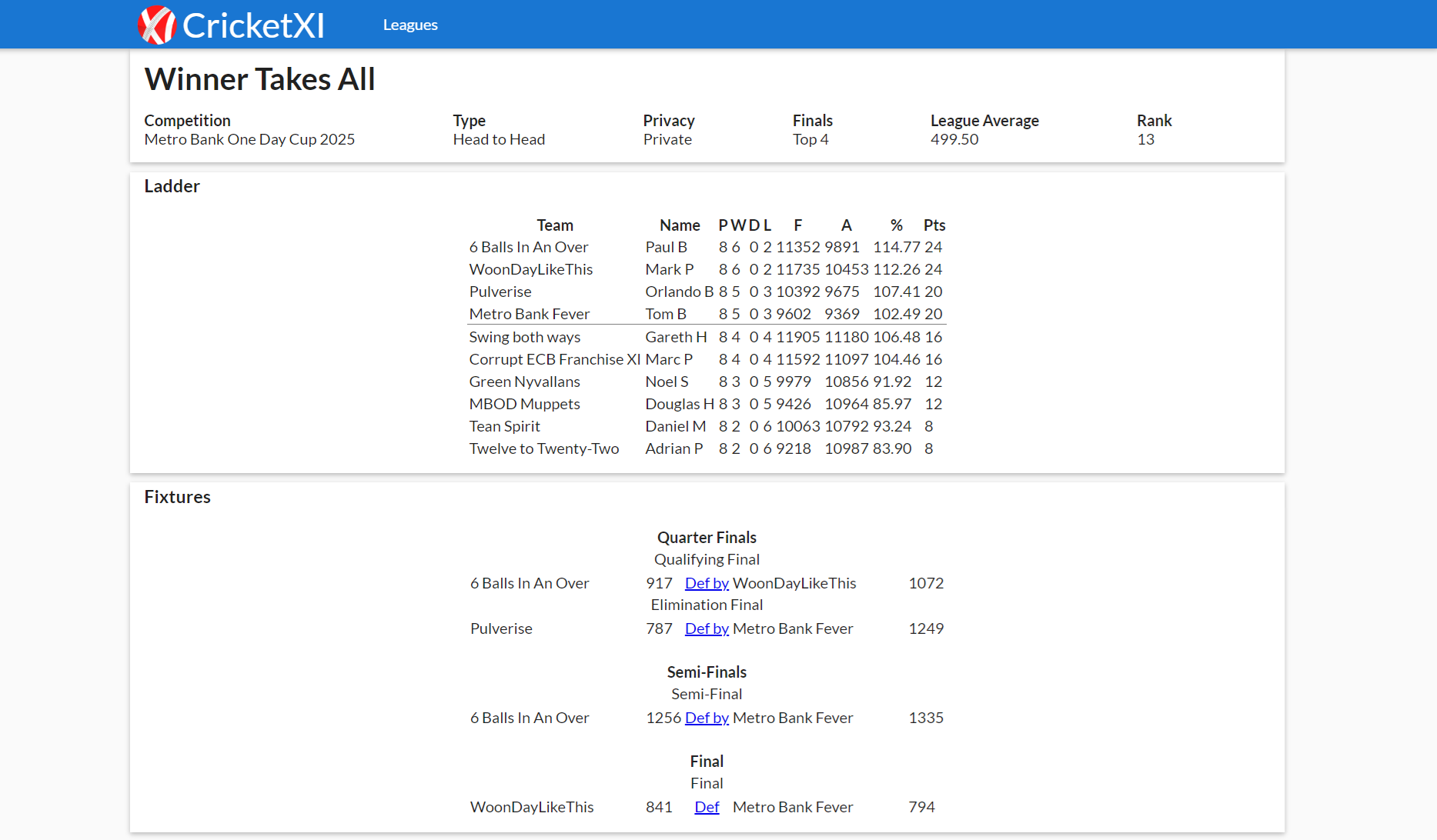
Task: Open Semi-Final 'Def by' result link
Action: (x=706, y=718)
